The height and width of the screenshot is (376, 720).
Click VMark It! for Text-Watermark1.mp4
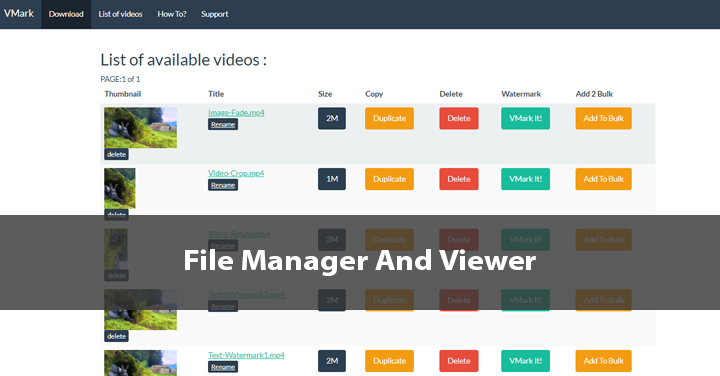525,361
